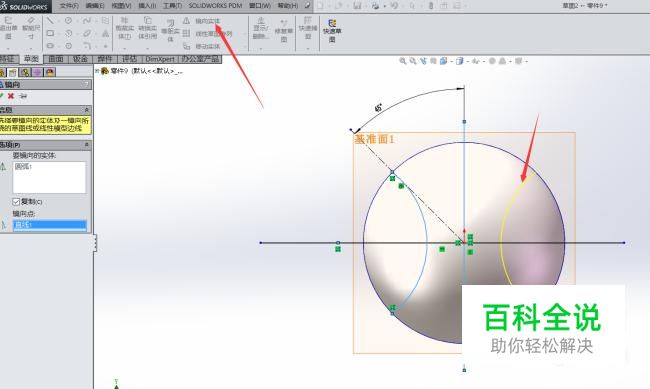Open dropdown under Display/Delete Relations
Viewport: 650px width, 389px height.
tap(261, 48)
